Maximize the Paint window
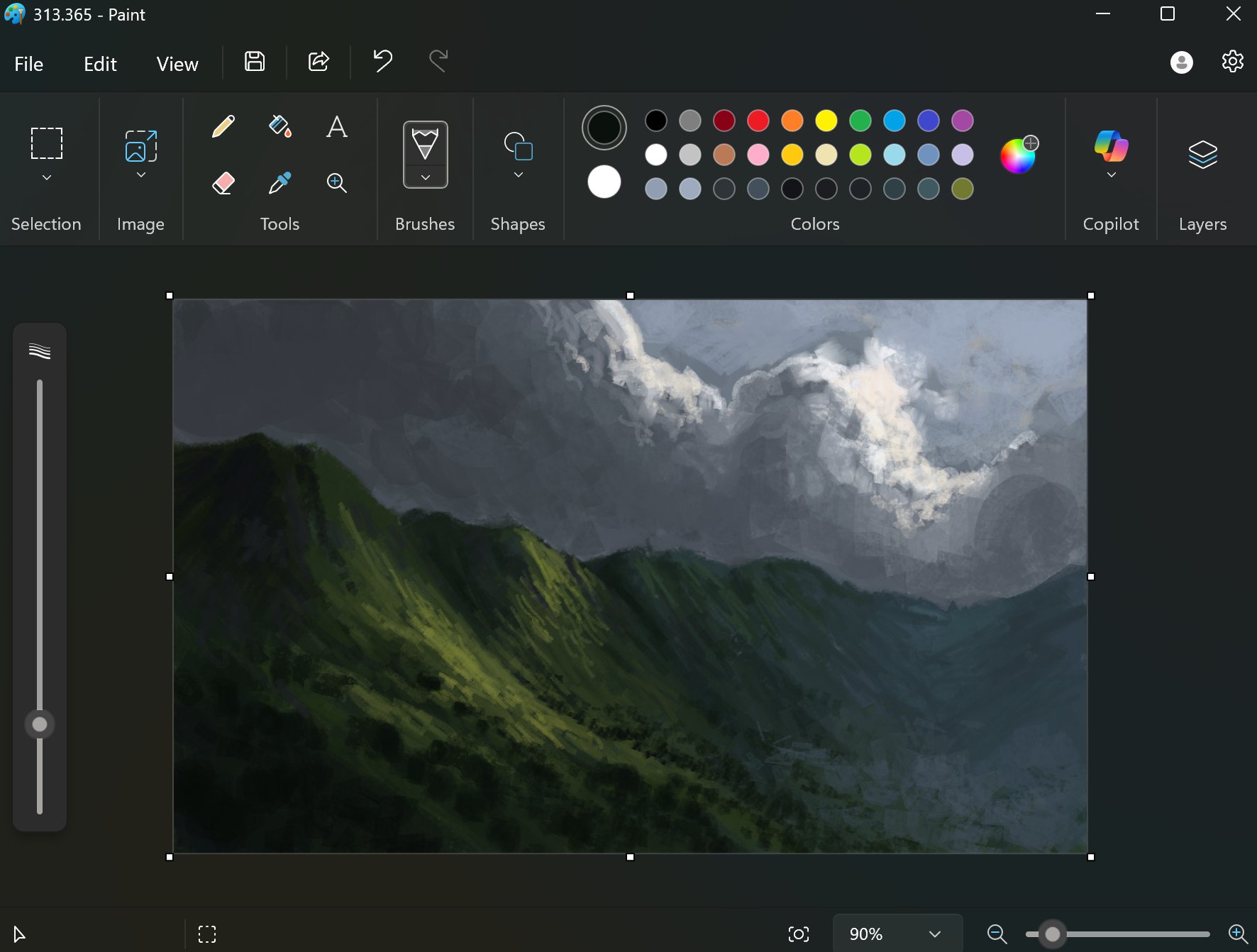 pos(1168,14)
